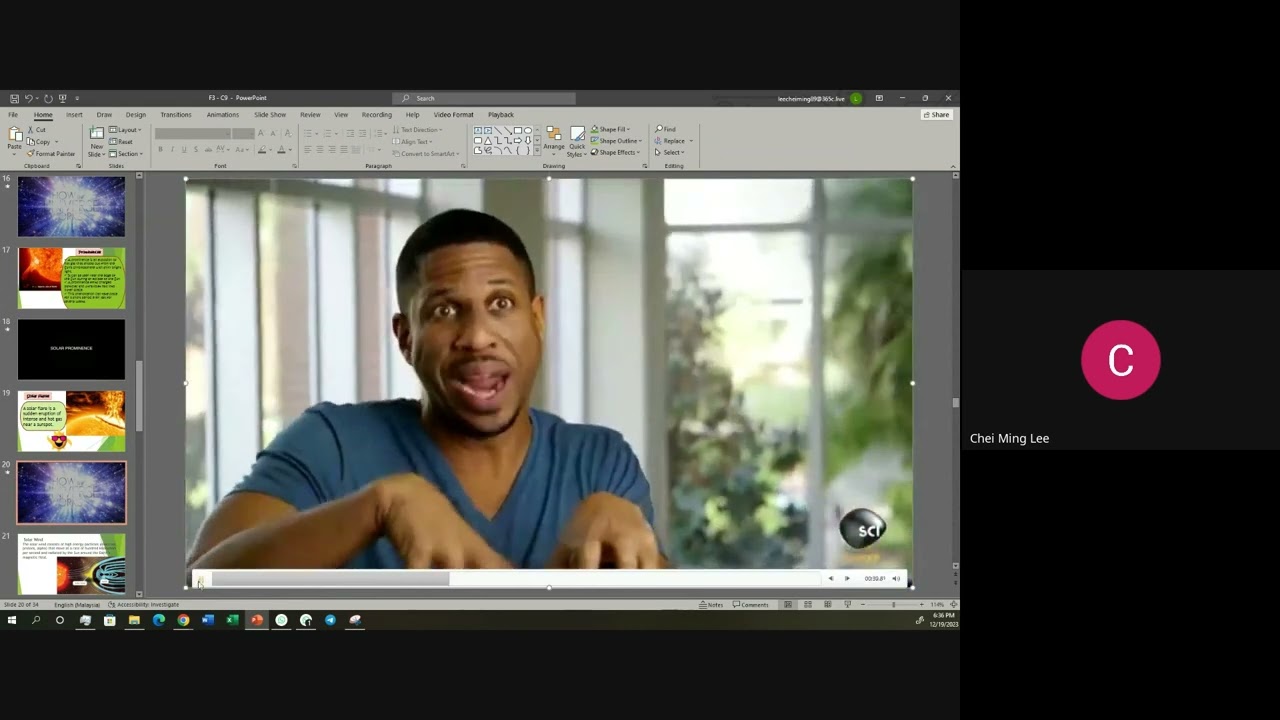The width and height of the screenshot is (1280, 720).
Task: Click Find in Editing group
Action: point(666,129)
